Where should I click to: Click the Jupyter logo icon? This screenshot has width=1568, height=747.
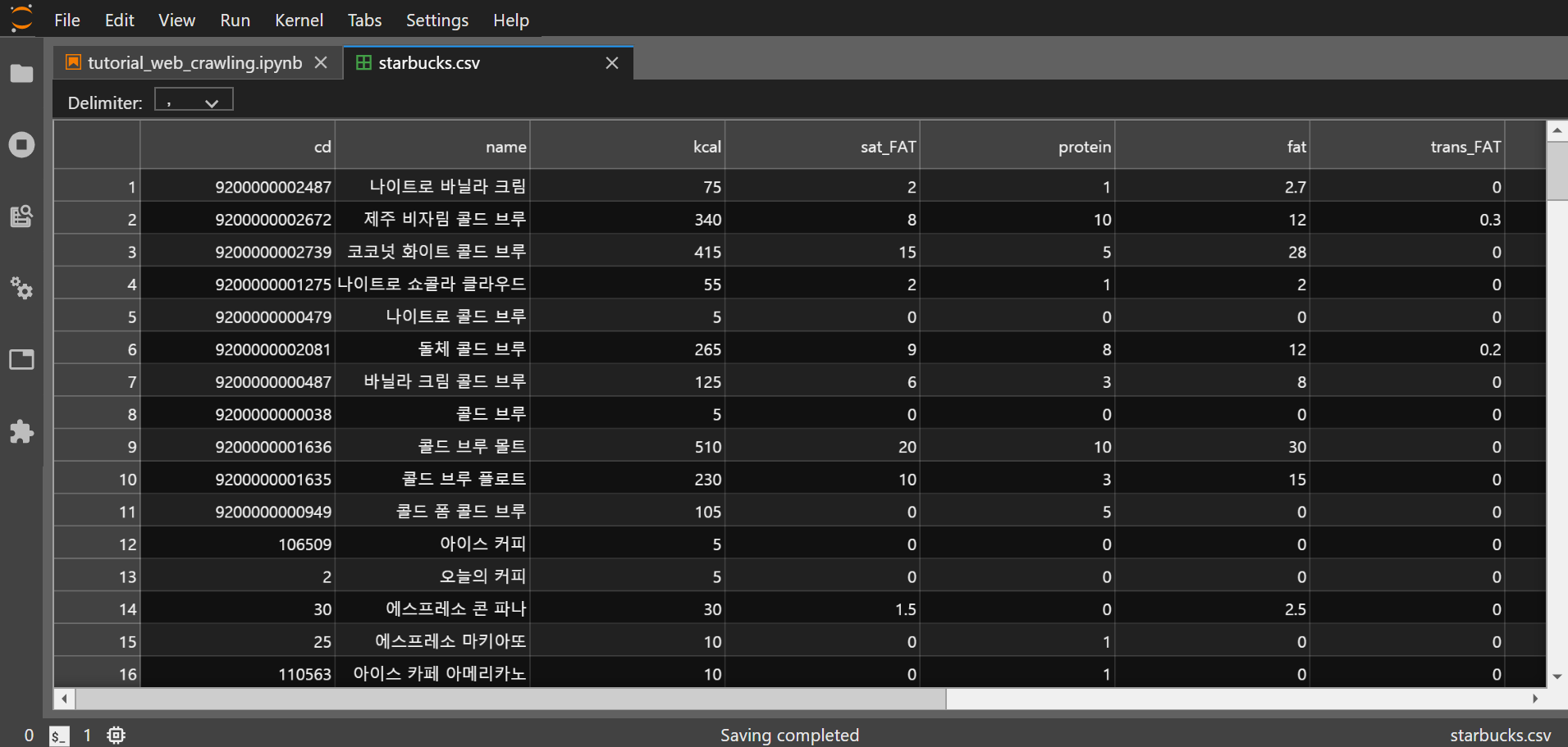(22, 19)
